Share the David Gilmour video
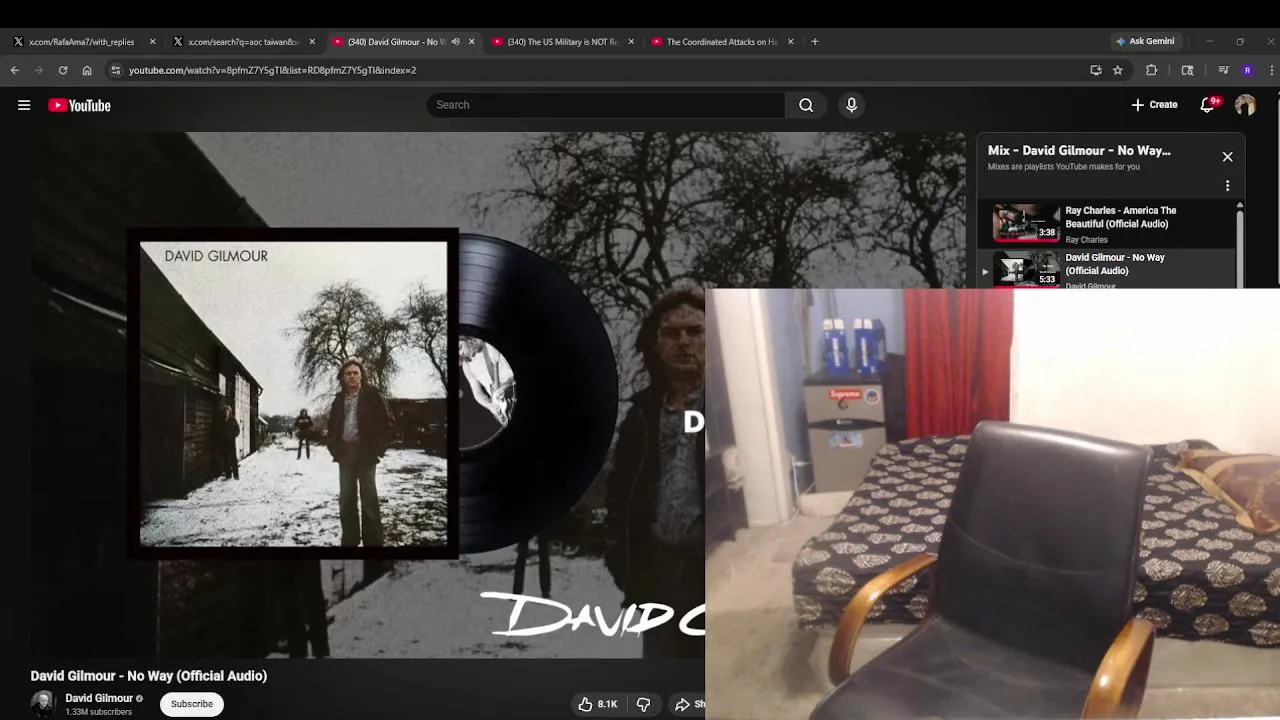 click(688, 704)
